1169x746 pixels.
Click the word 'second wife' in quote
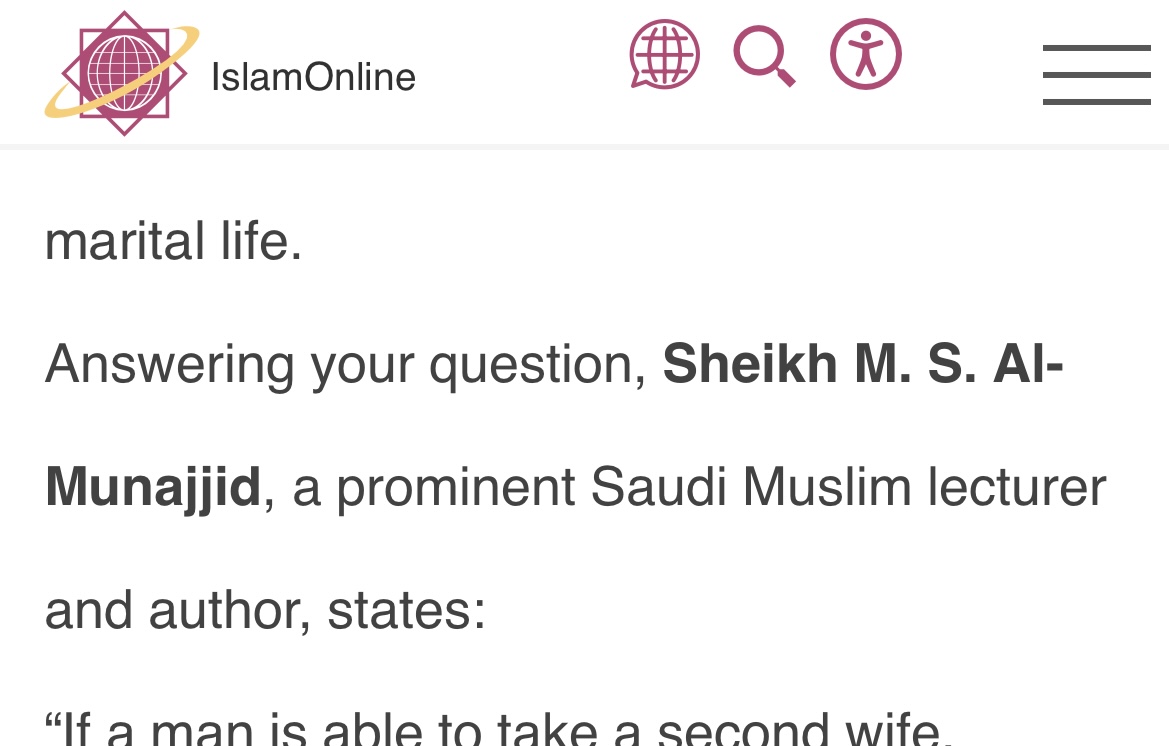[x=797, y=728]
